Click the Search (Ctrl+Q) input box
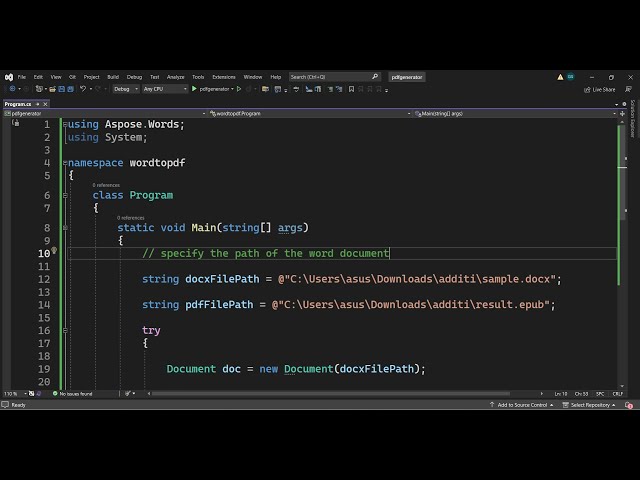 [x=328, y=77]
